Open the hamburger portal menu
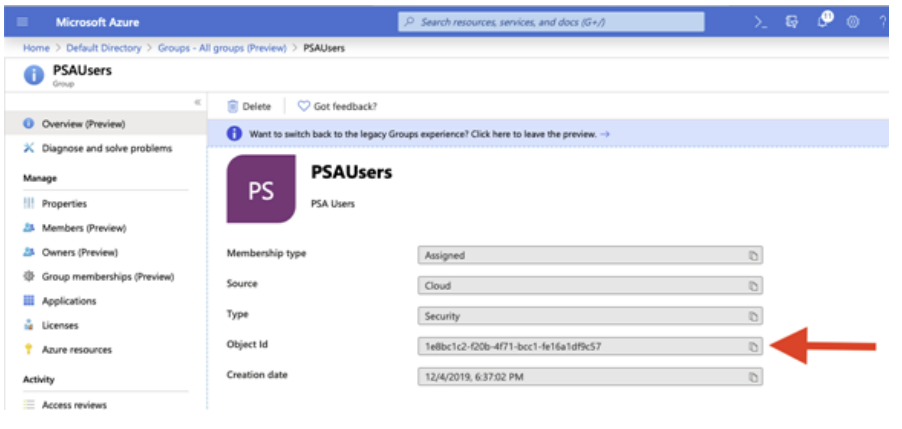902x429 pixels. click(x=22, y=22)
